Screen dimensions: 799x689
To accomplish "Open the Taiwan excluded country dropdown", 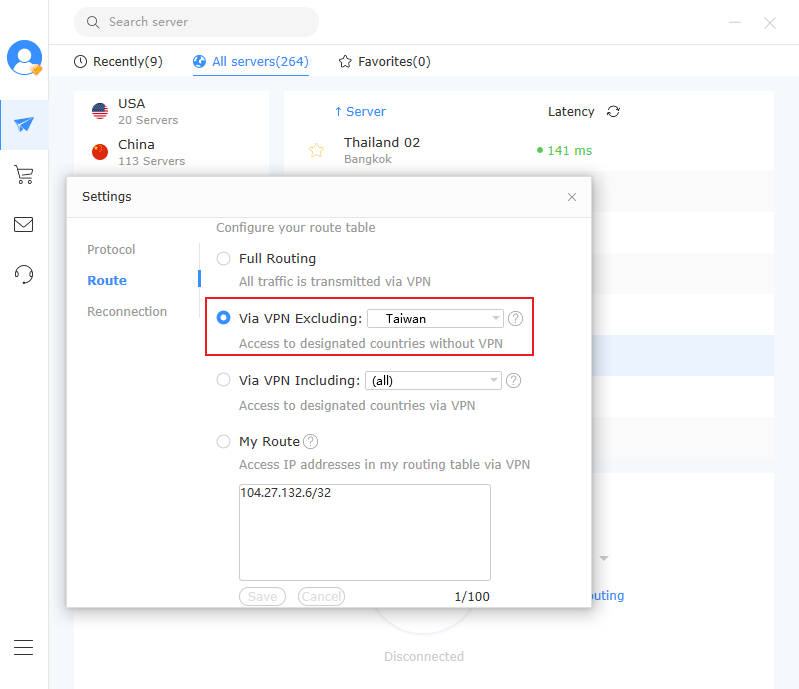I will [x=435, y=319].
